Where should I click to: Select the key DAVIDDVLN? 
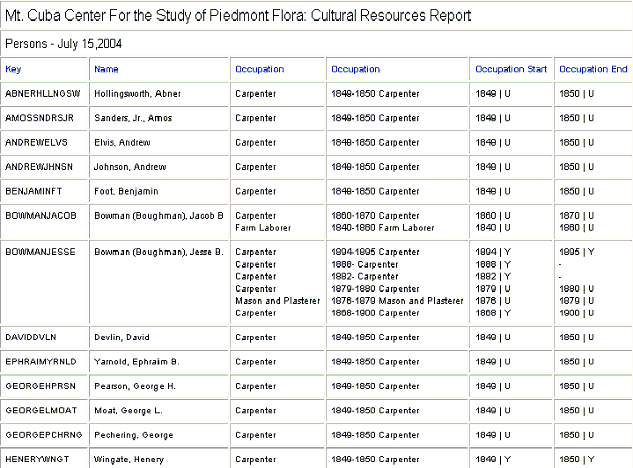coord(31,337)
